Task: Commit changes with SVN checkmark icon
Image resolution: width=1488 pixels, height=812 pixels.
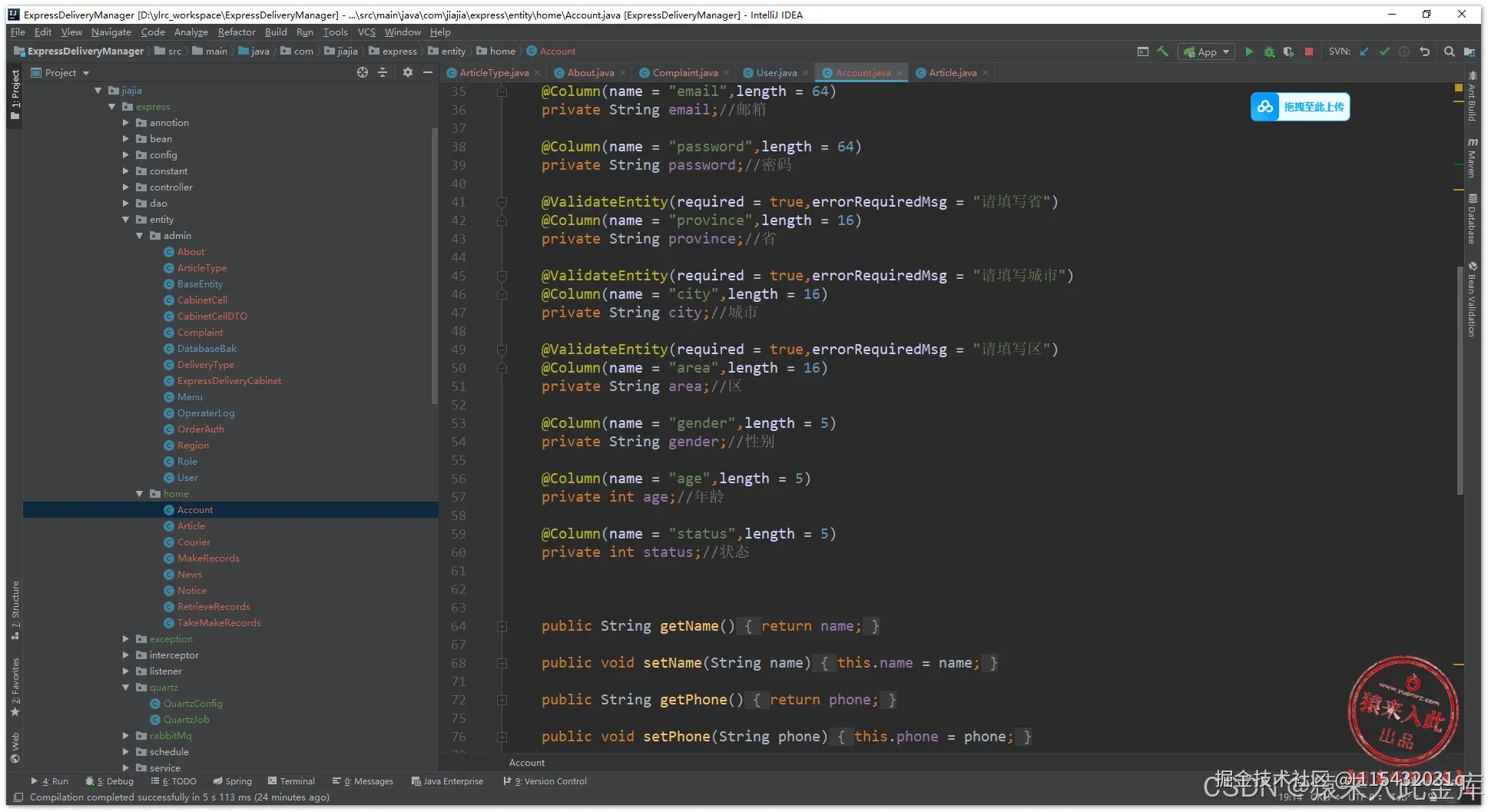Action: click(x=1384, y=51)
